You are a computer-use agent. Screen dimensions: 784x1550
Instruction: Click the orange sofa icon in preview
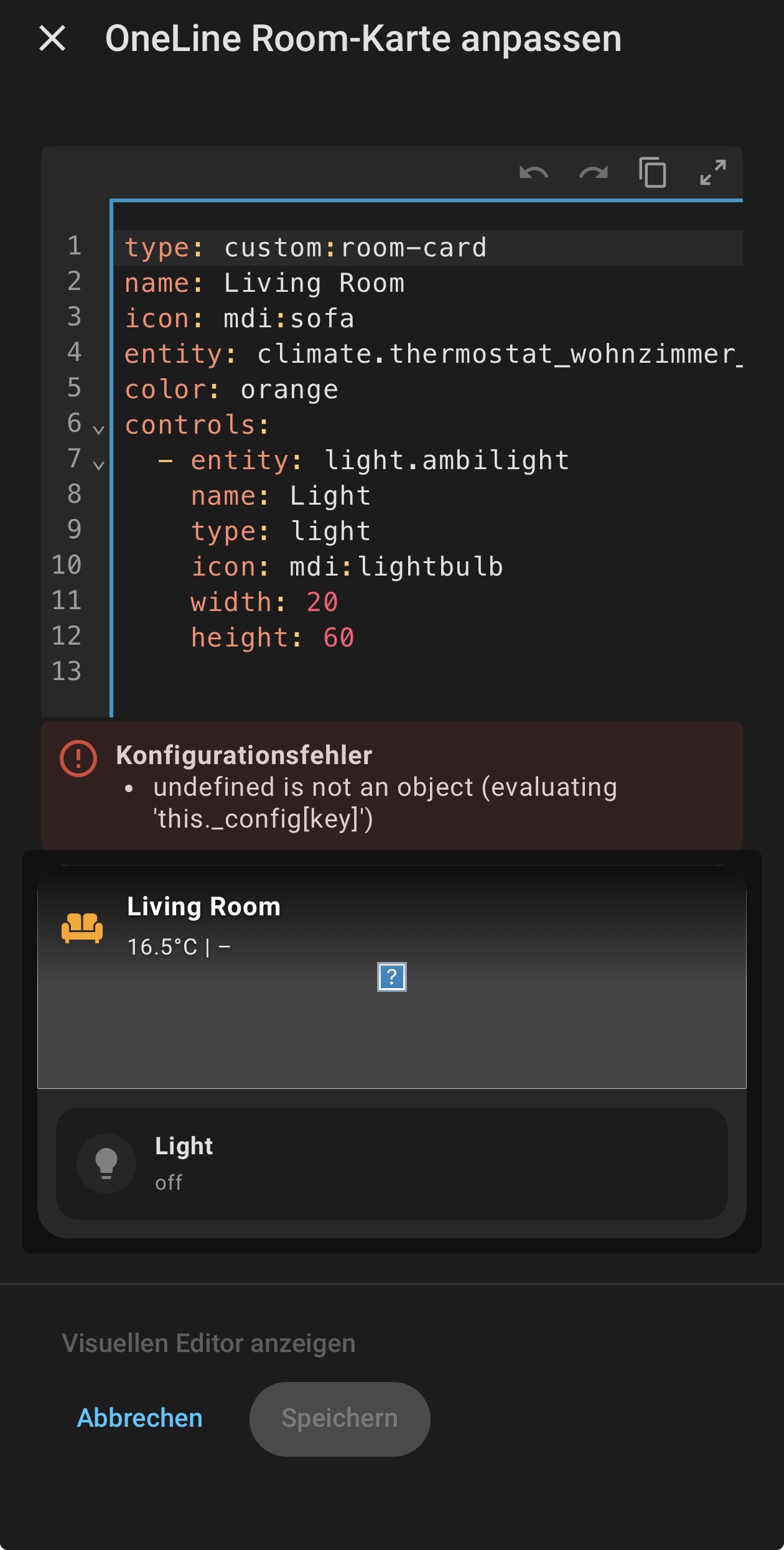pos(82,928)
